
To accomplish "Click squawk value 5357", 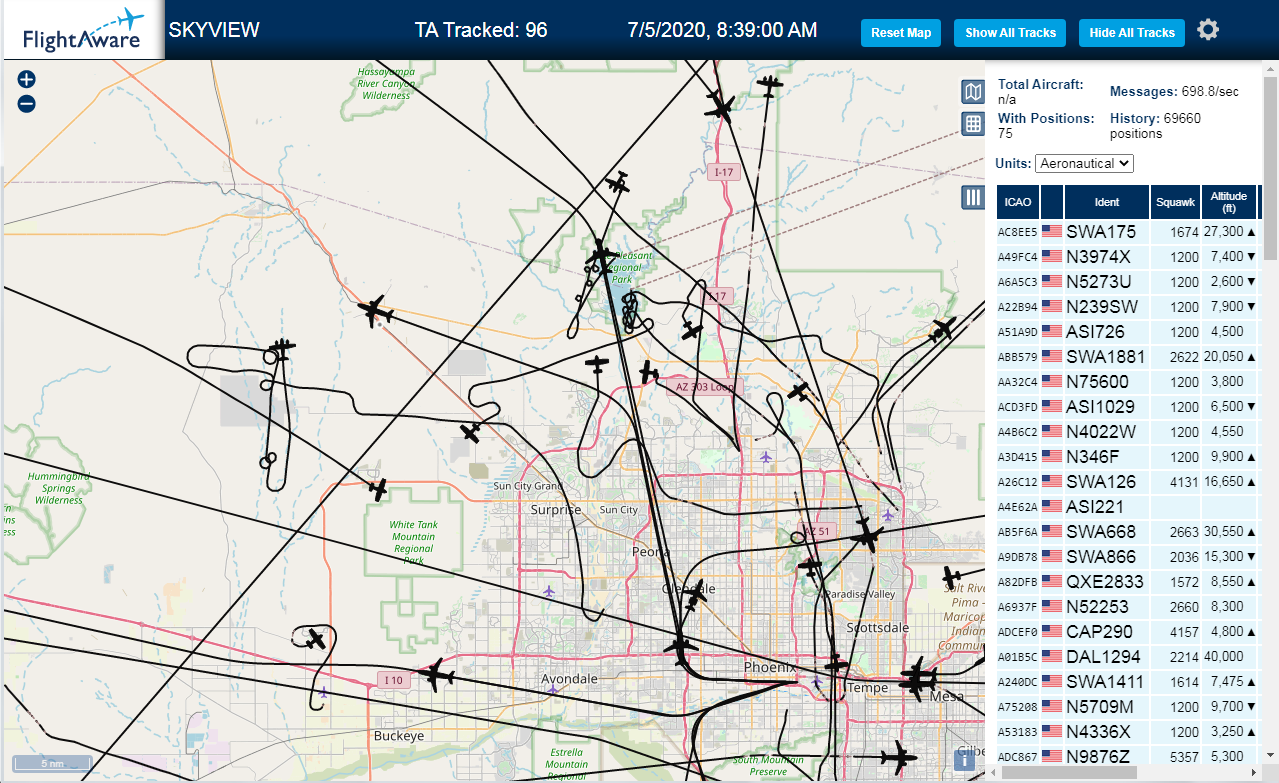I will coord(1184,756).
